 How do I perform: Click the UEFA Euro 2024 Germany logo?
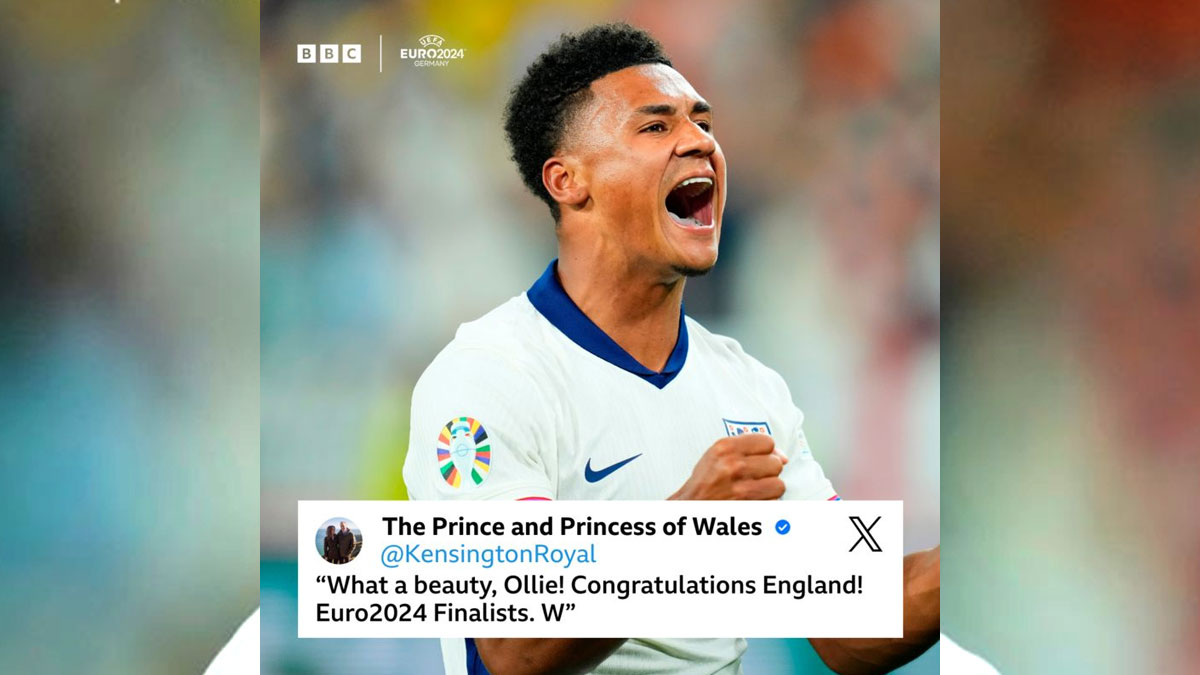point(432,50)
